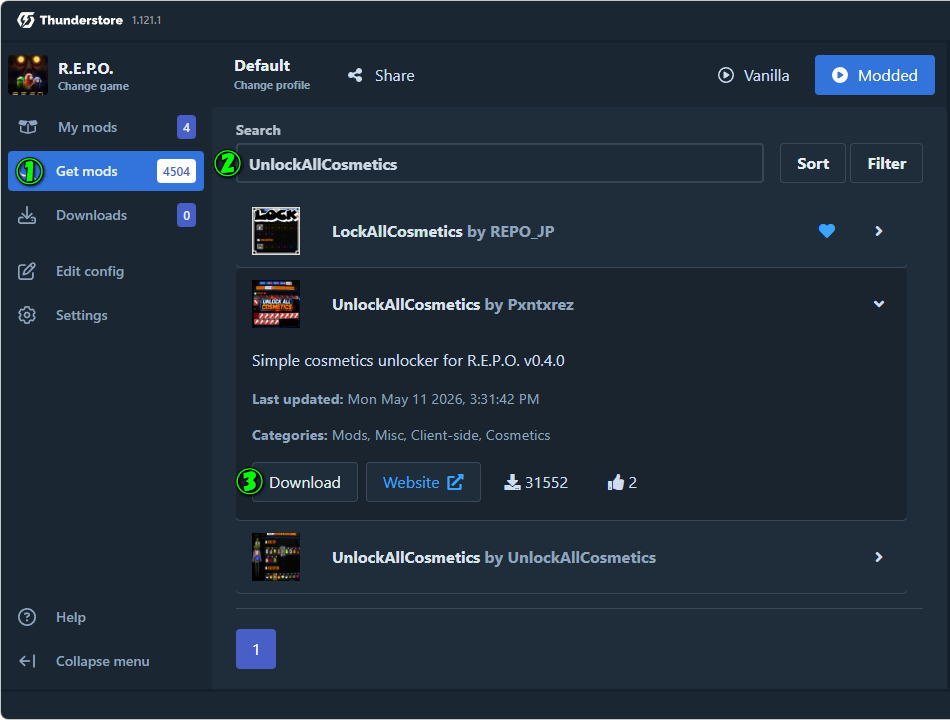Click the Downloads tray icon

[x=27, y=215]
